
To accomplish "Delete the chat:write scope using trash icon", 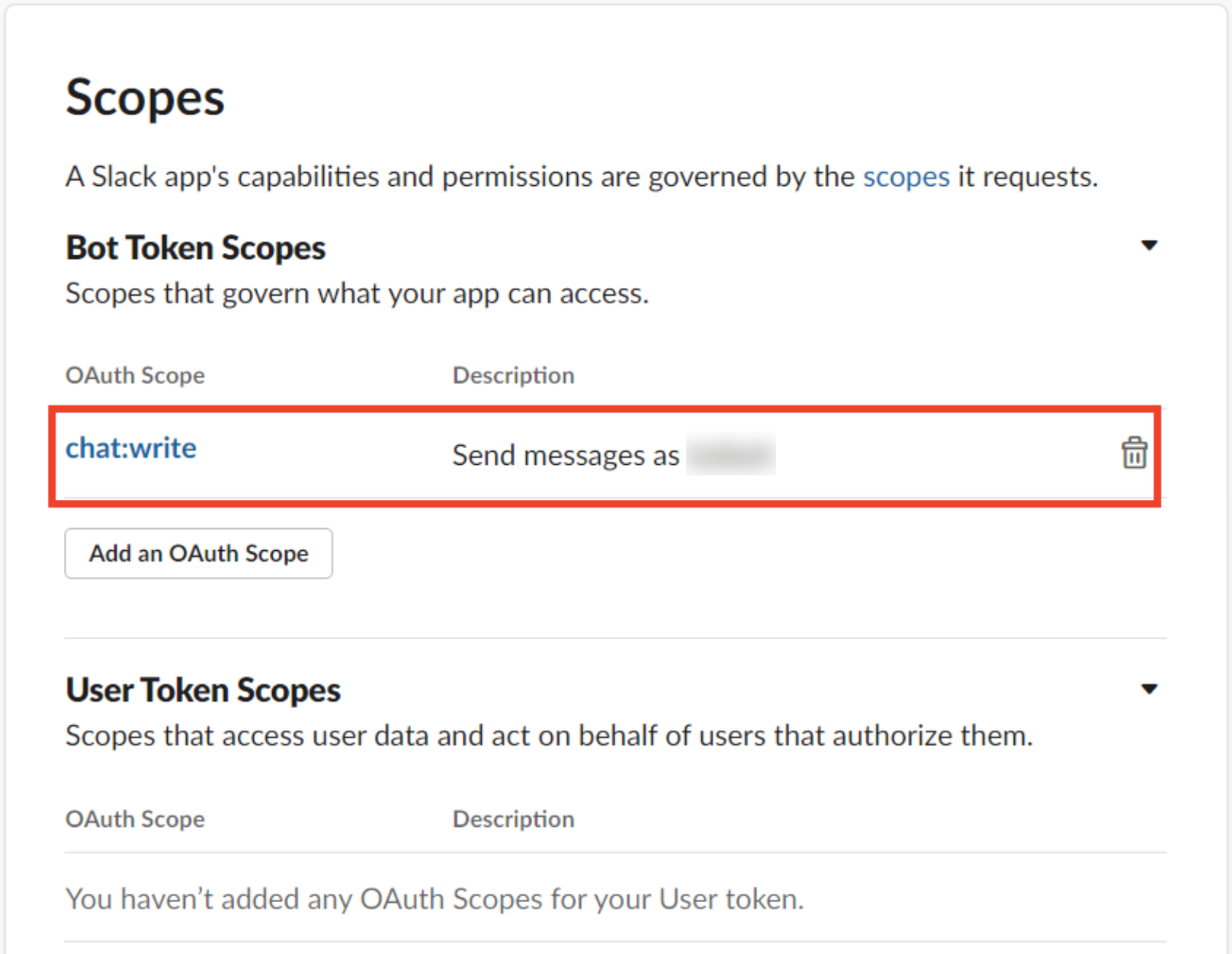I will 1134,453.
